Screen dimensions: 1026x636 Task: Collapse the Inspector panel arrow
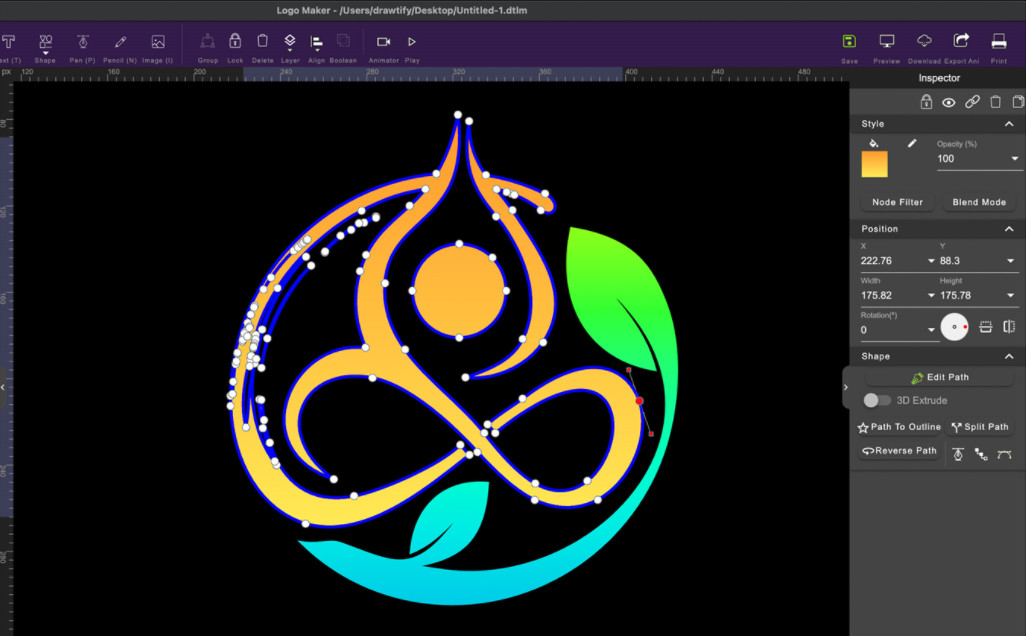(845, 387)
